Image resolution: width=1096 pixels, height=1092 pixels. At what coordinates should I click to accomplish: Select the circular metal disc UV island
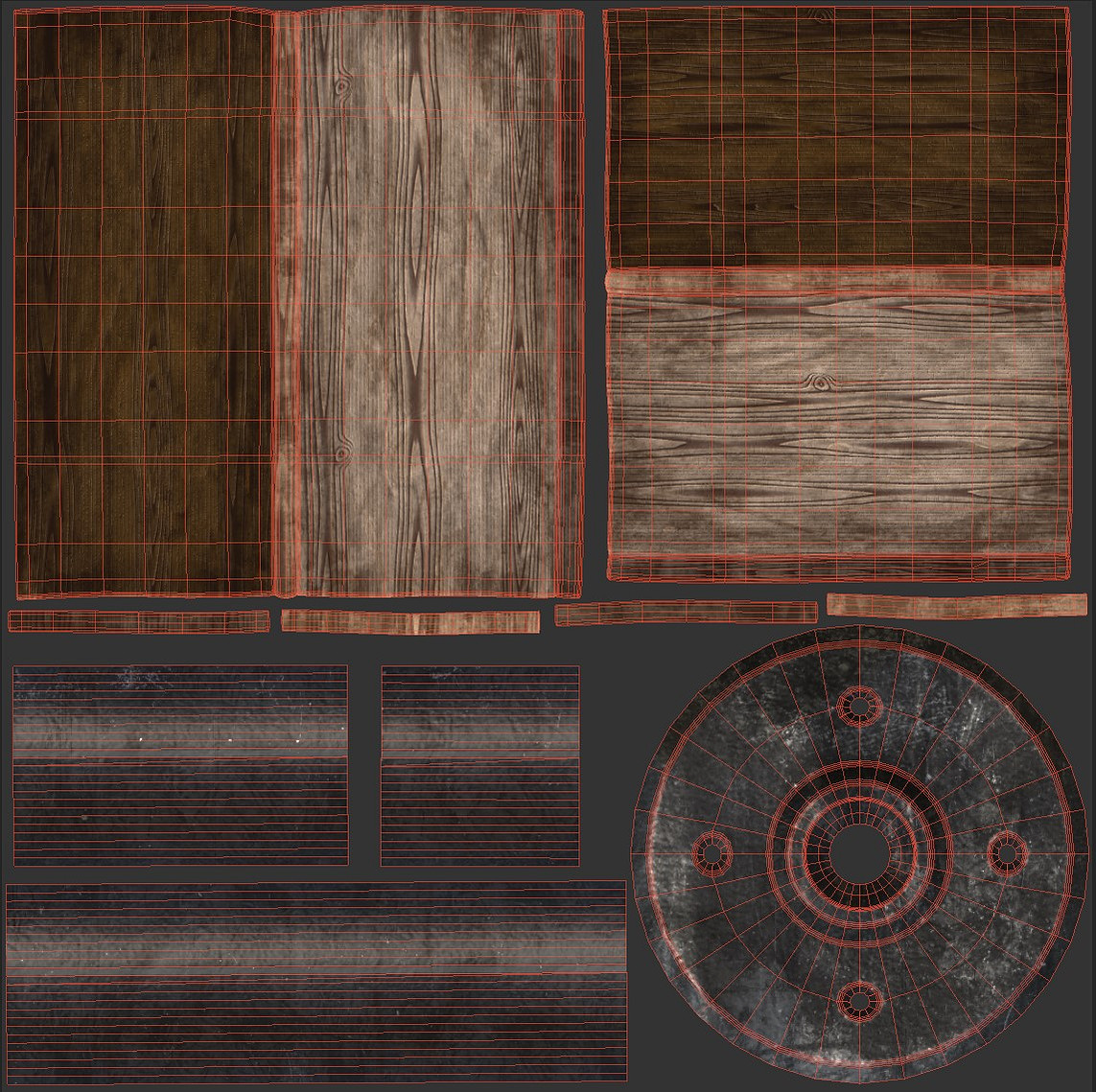click(859, 853)
